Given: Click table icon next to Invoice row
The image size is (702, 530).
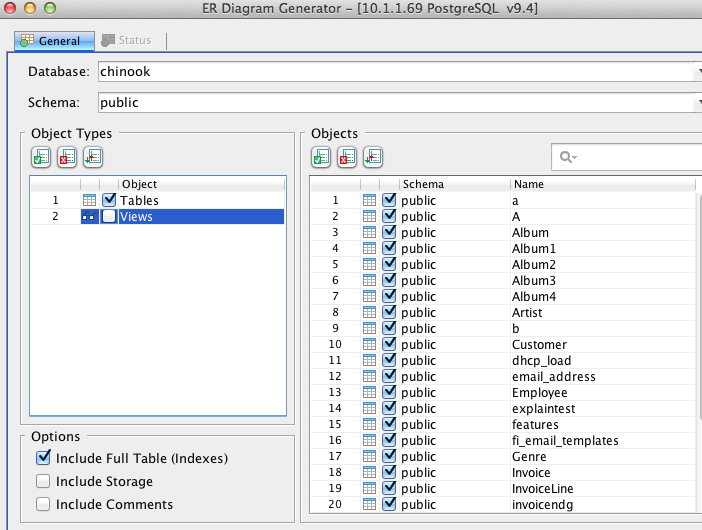Looking at the screenshot, I should [369, 472].
